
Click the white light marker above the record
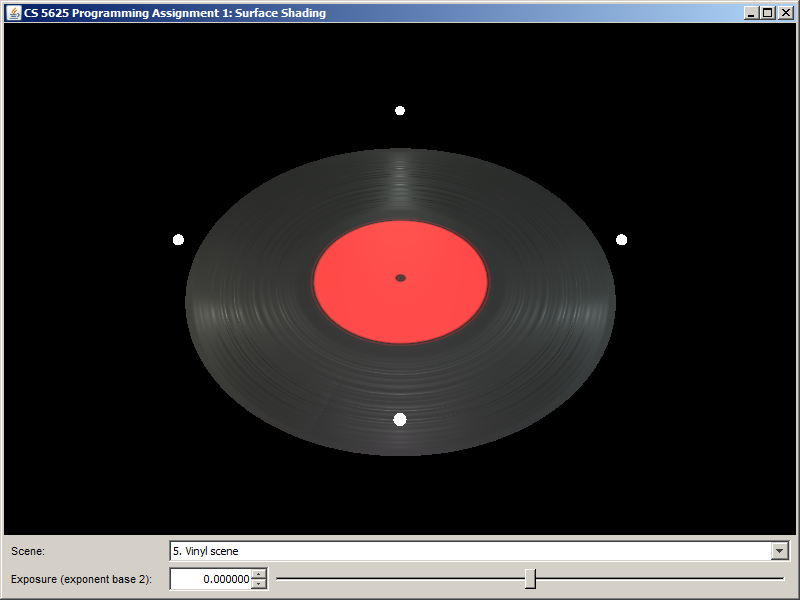coord(400,110)
